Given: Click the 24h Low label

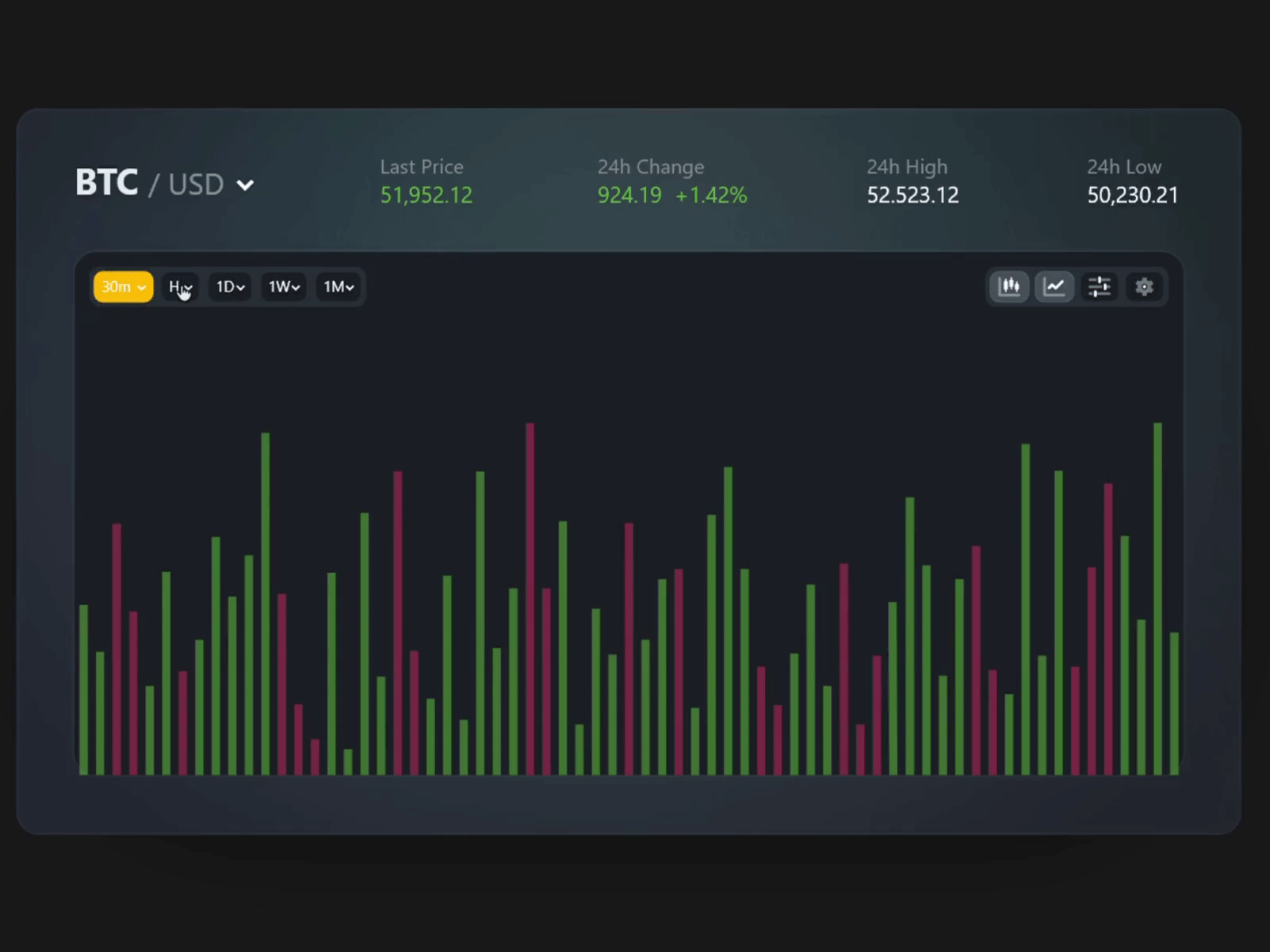Looking at the screenshot, I should [1124, 167].
